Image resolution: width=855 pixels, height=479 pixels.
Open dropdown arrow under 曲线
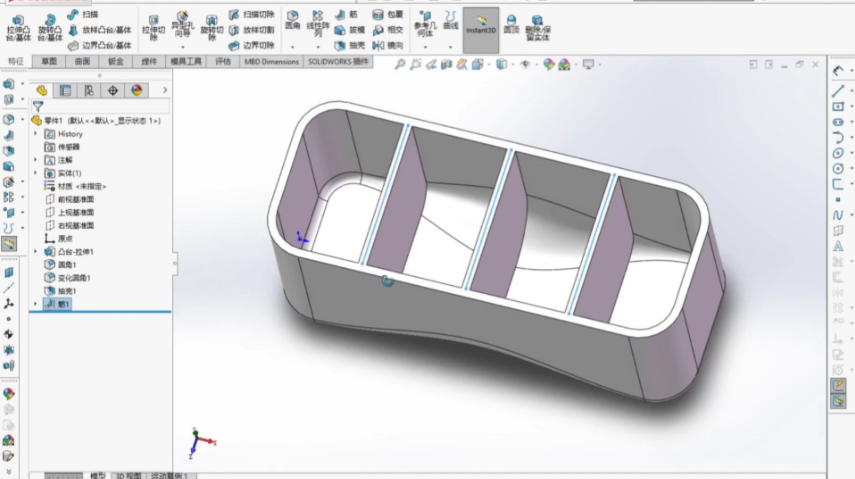450,47
